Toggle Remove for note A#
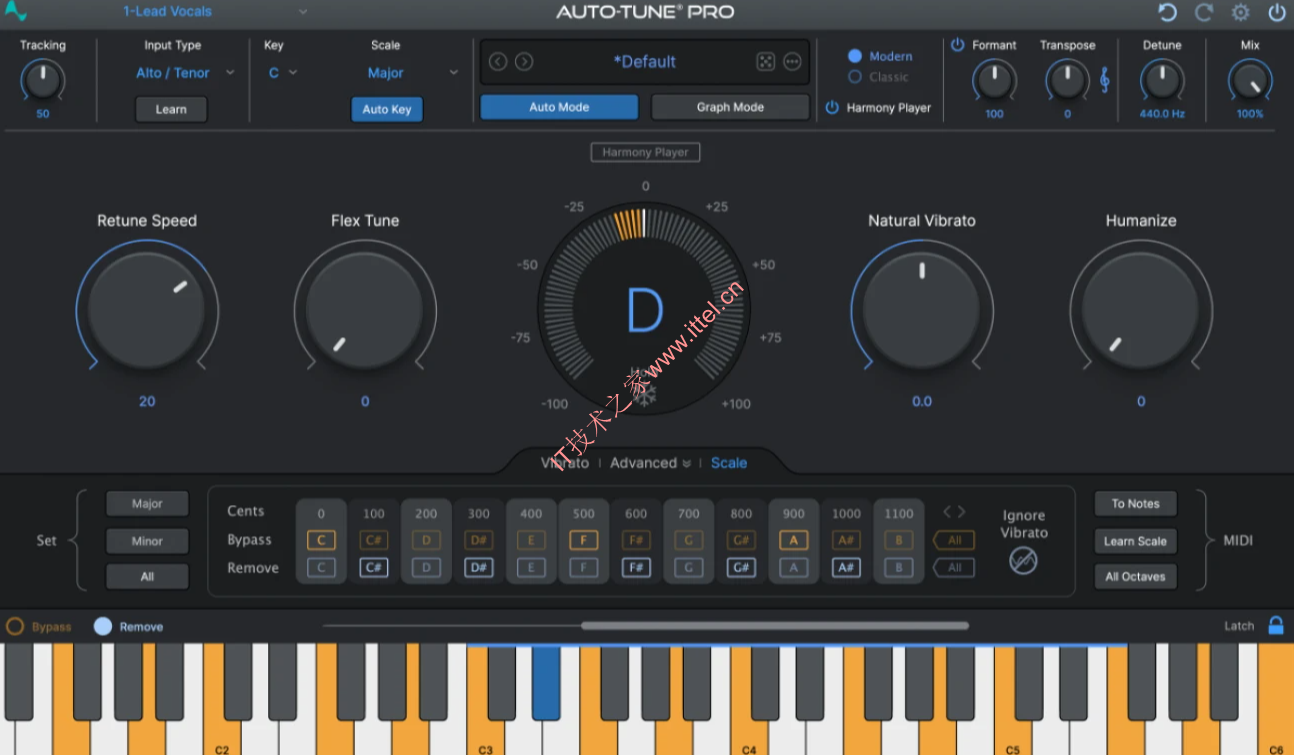 tap(846, 568)
